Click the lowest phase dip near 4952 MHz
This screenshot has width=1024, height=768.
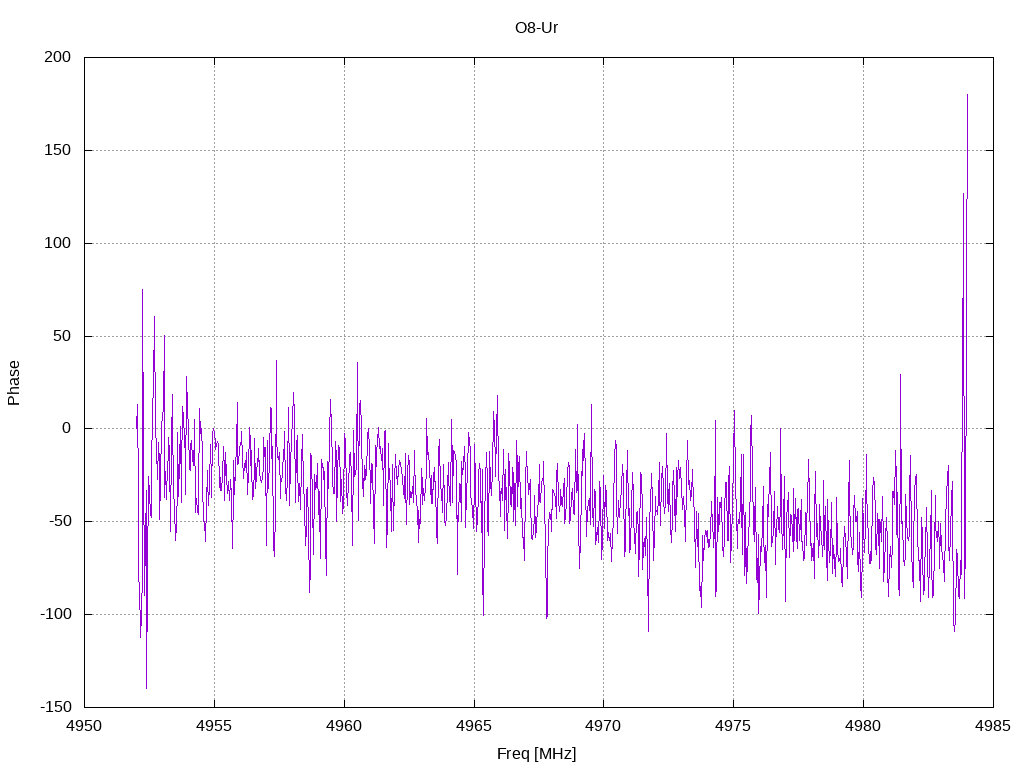[x=146, y=687]
